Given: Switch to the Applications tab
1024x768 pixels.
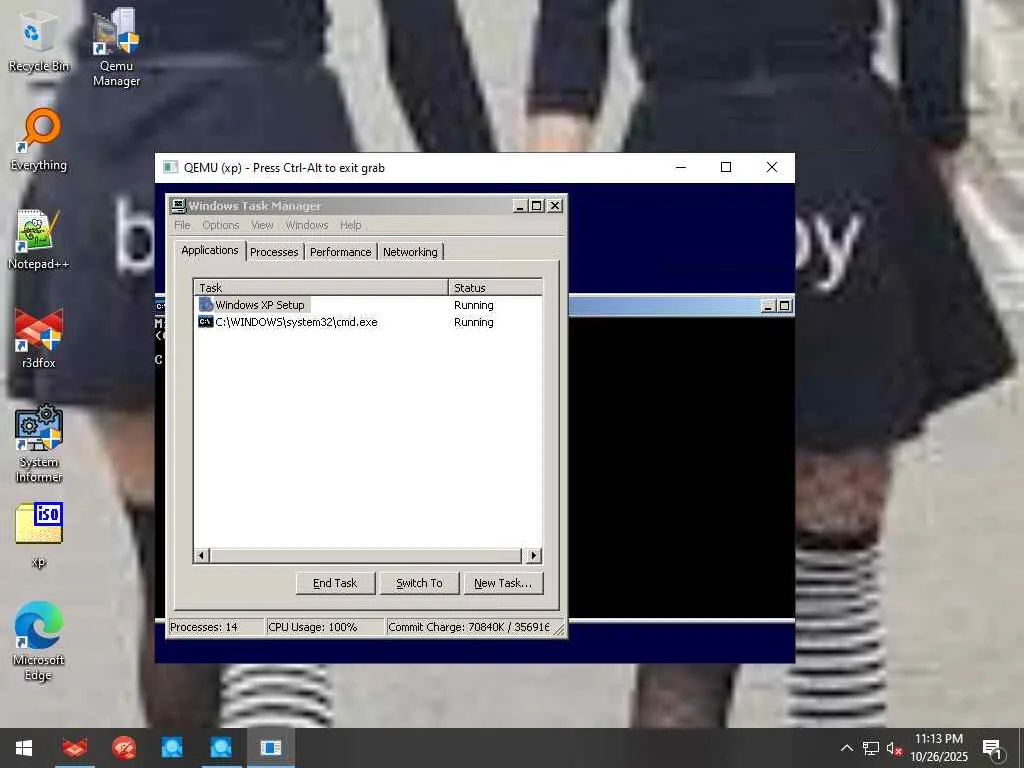Looking at the screenshot, I should tap(210, 251).
